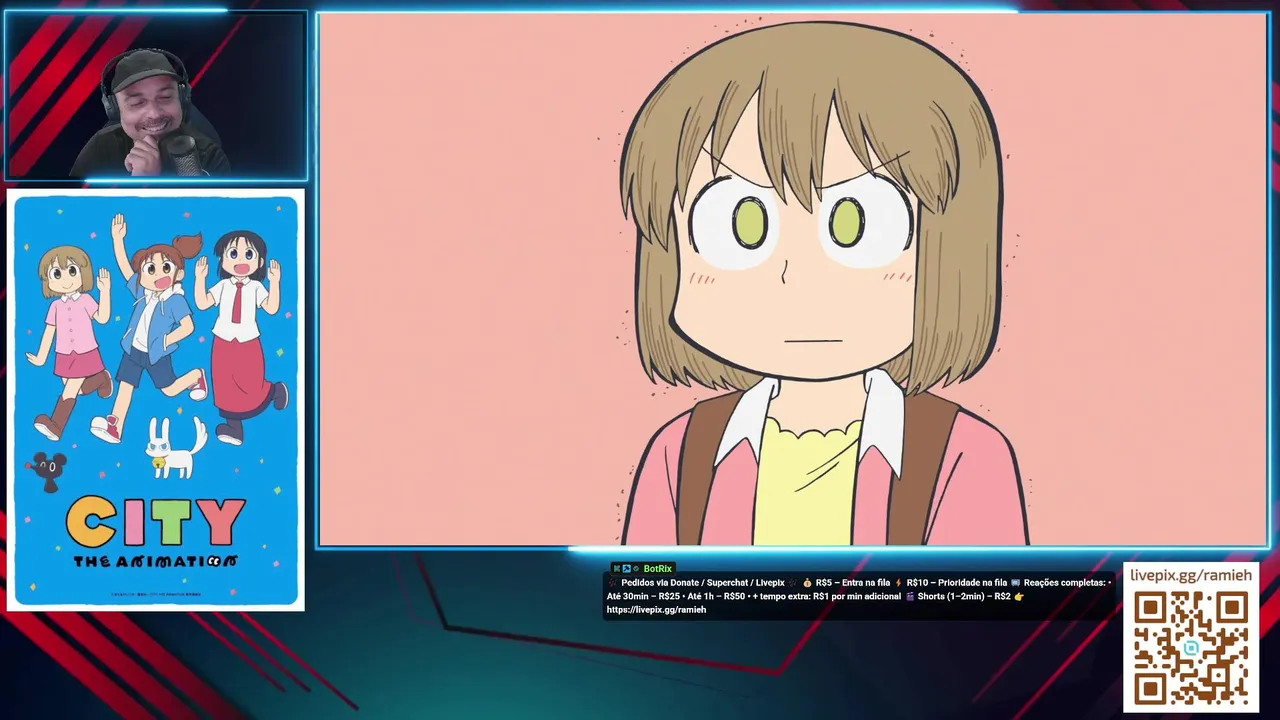Click the pointing hand emoji in chat message
Viewport: 1280px width, 720px height.
coord(1019,597)
